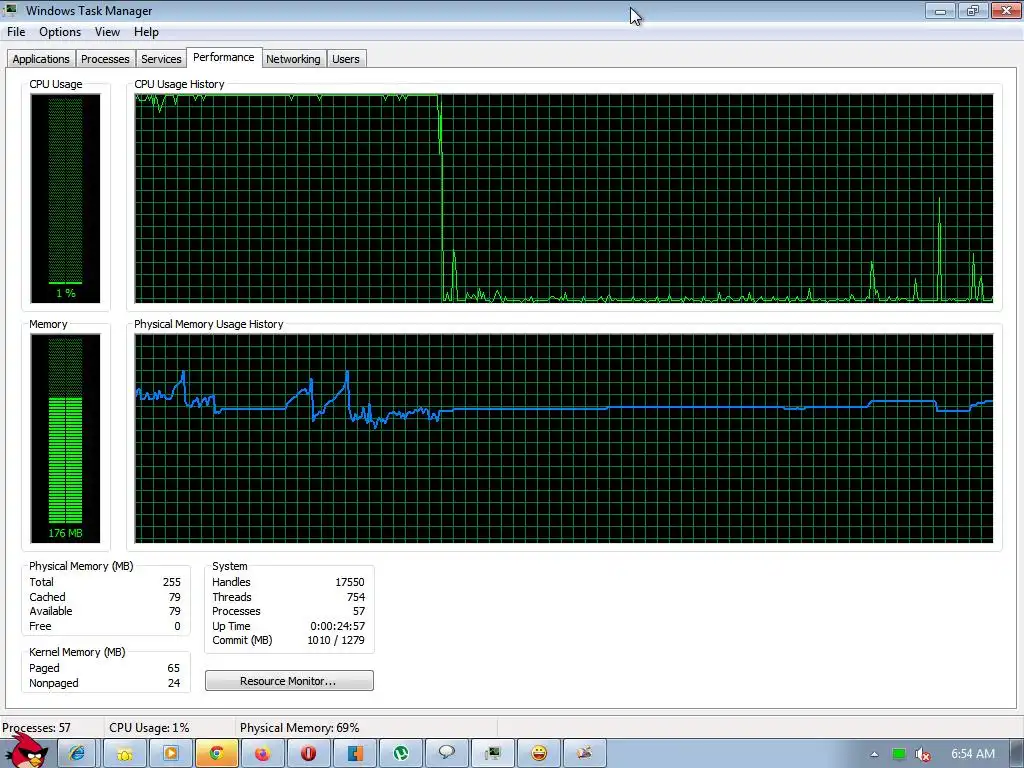
Task: Select the Task Manager taskbar icon
Action: click(493, 754)
